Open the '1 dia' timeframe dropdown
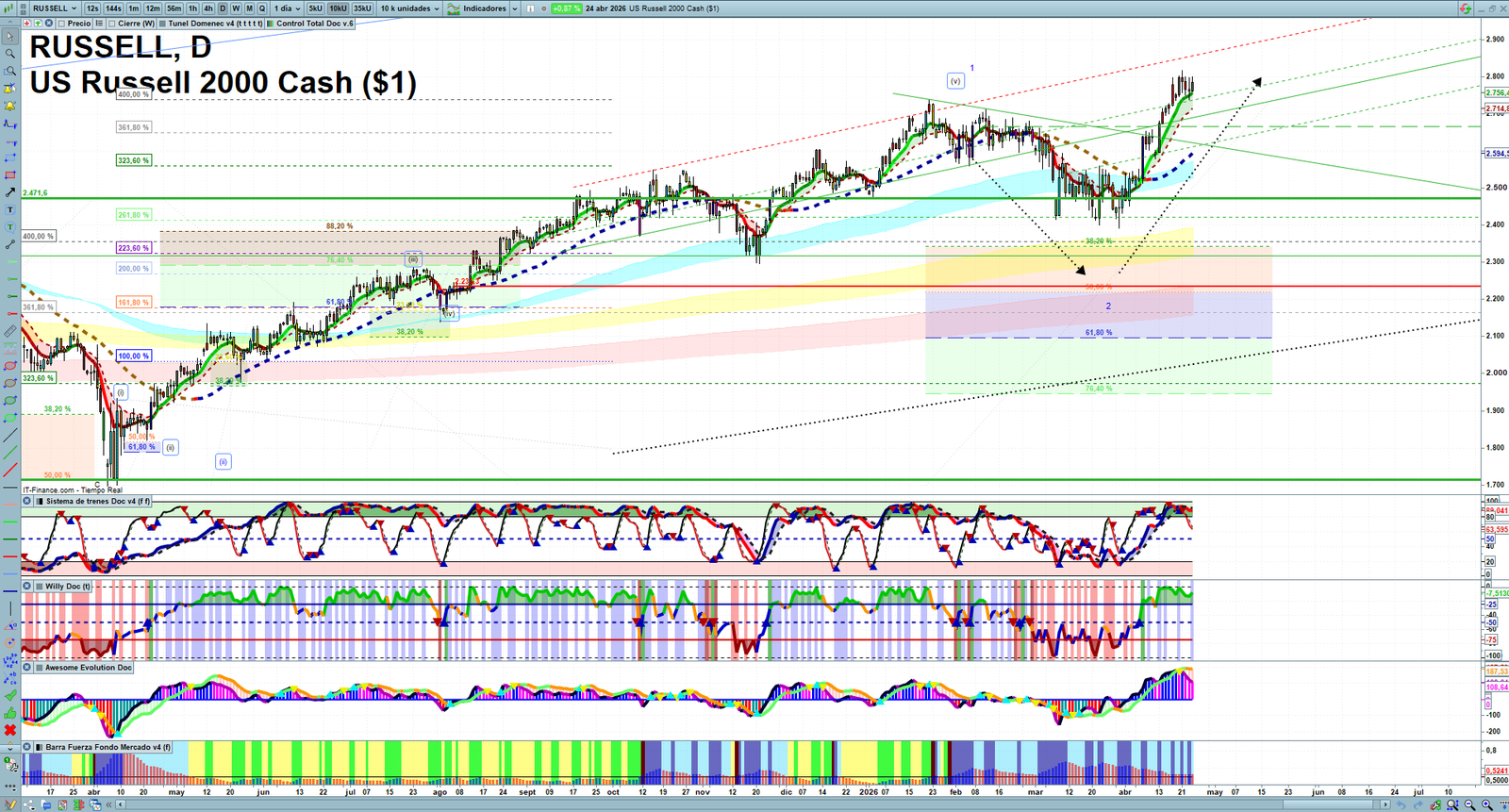1509x812 pixels. pyautogui.click(x=288, y=8)
